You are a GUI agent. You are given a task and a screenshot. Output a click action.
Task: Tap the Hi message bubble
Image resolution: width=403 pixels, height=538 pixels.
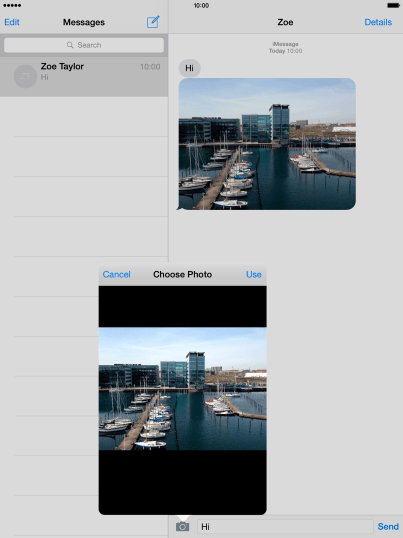tap(189, 68)
